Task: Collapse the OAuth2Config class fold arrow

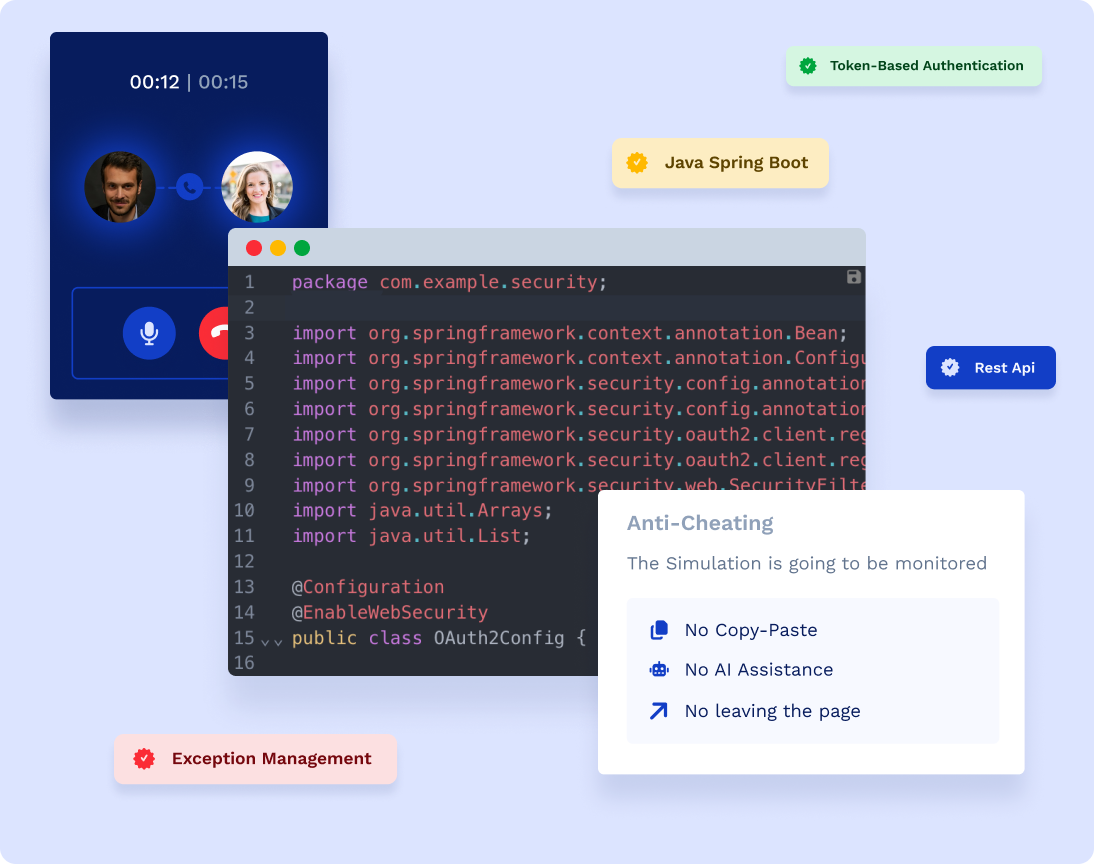Action: 272,640
